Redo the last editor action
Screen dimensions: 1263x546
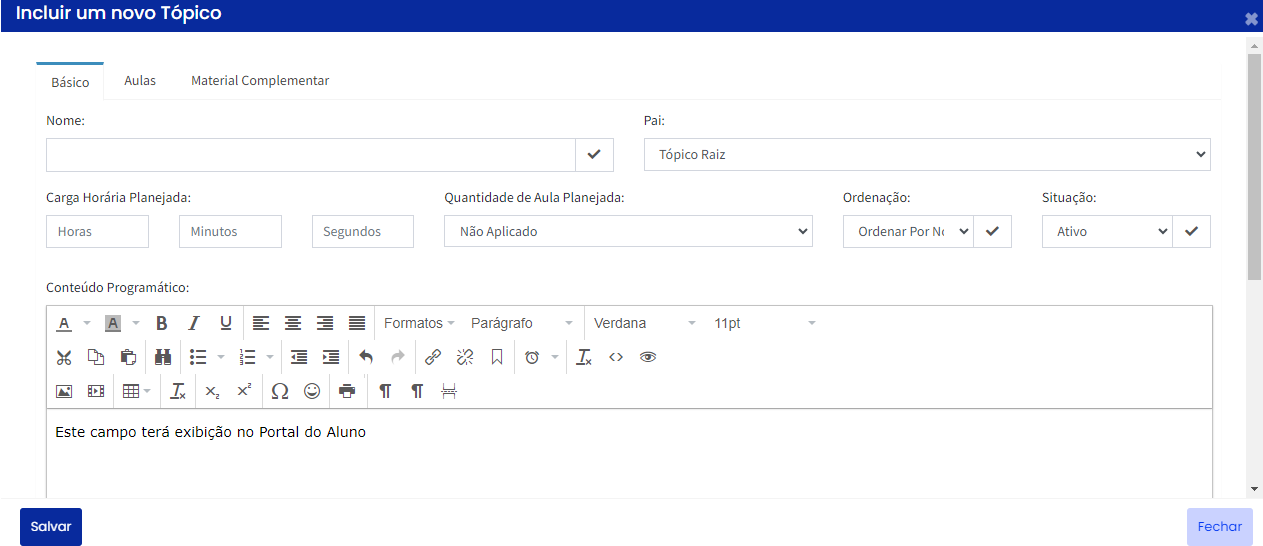pyautogui.click(x=398, y=357)
